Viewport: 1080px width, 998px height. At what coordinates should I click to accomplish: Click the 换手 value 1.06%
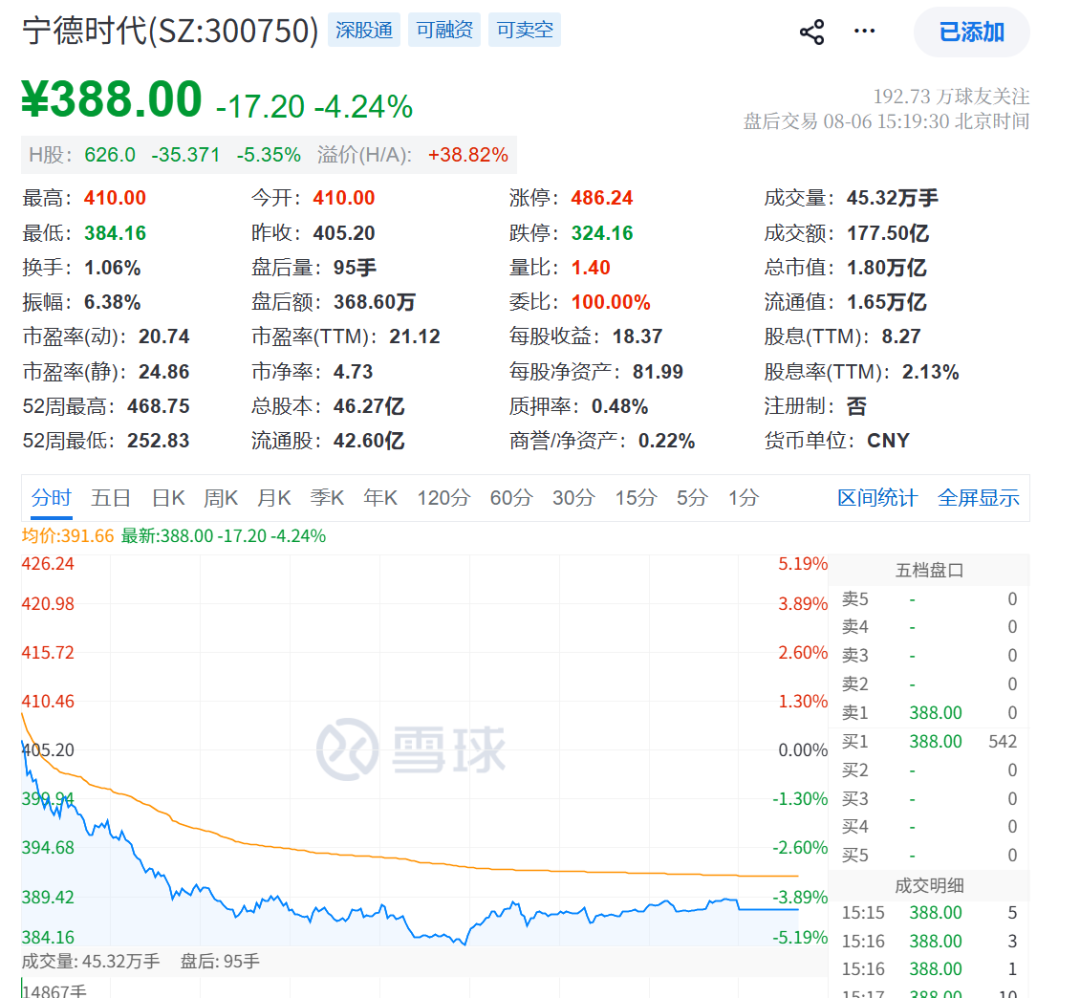tap(112, 267)
